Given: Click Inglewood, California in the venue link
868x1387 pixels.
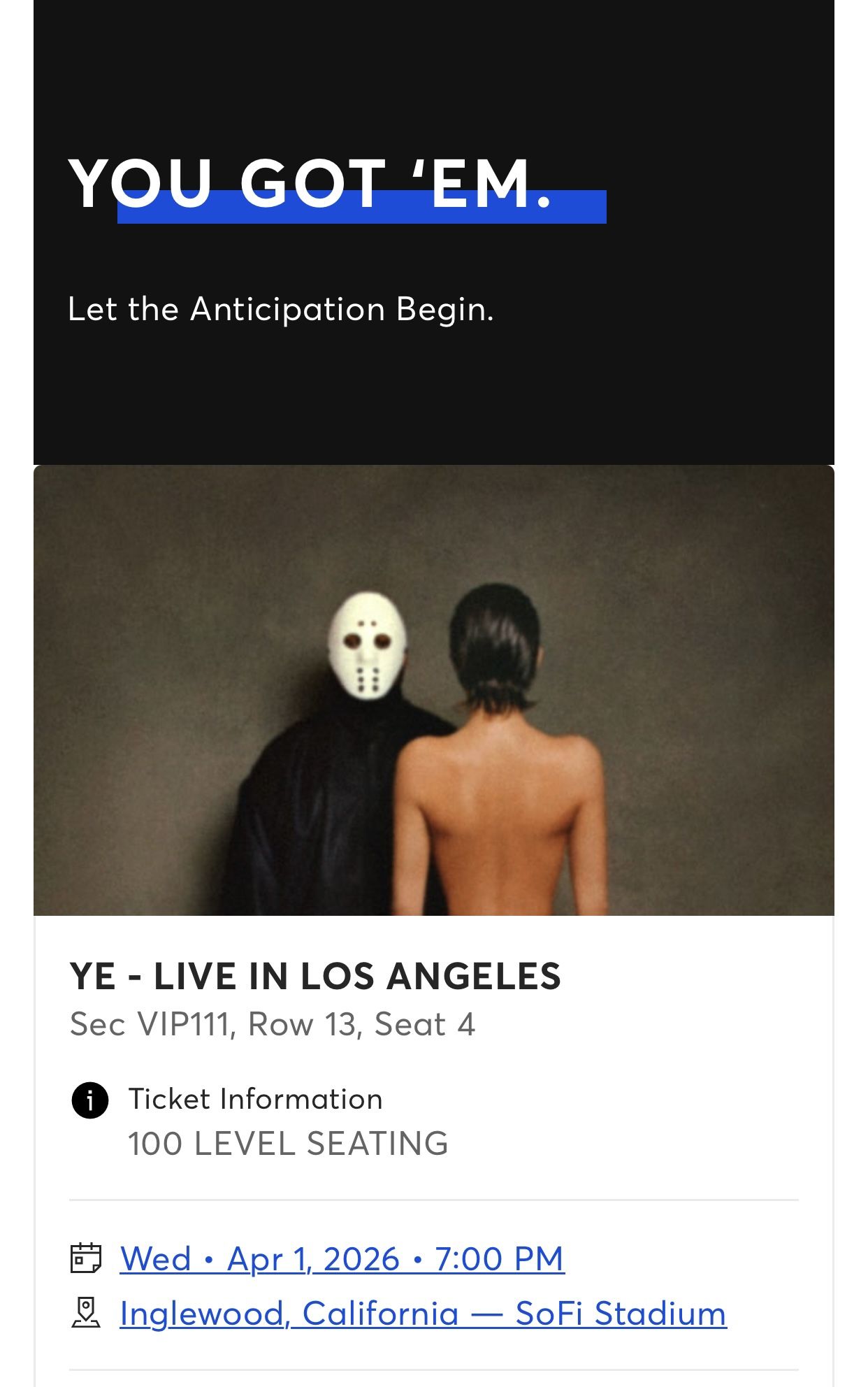Looking at the screenshot, I should [289, 1314].
